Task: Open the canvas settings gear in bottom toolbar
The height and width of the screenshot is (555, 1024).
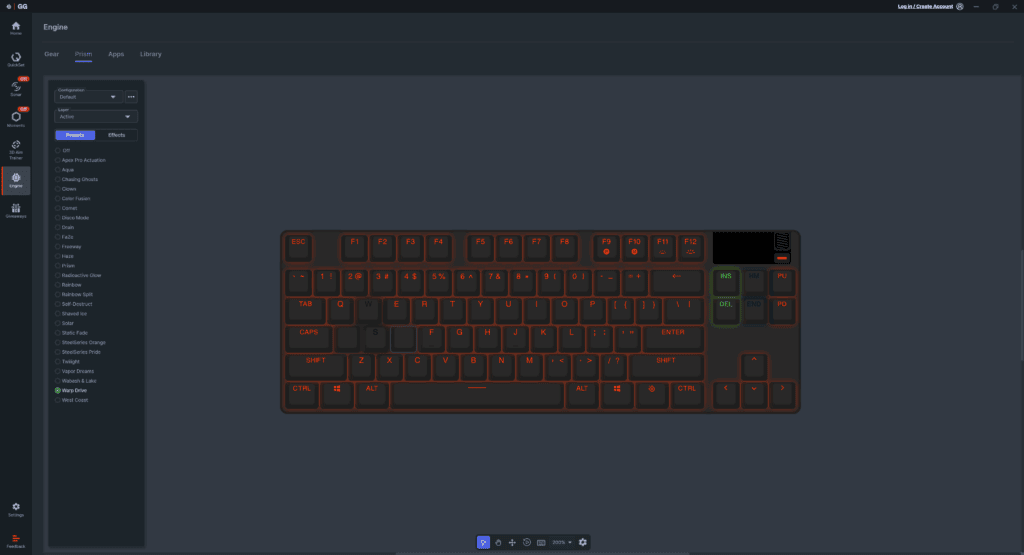Action: 583,543
